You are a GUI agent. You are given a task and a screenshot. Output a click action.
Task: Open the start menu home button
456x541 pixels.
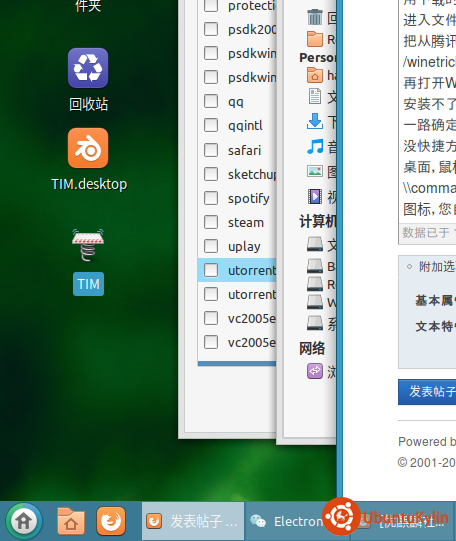point(23,521)
